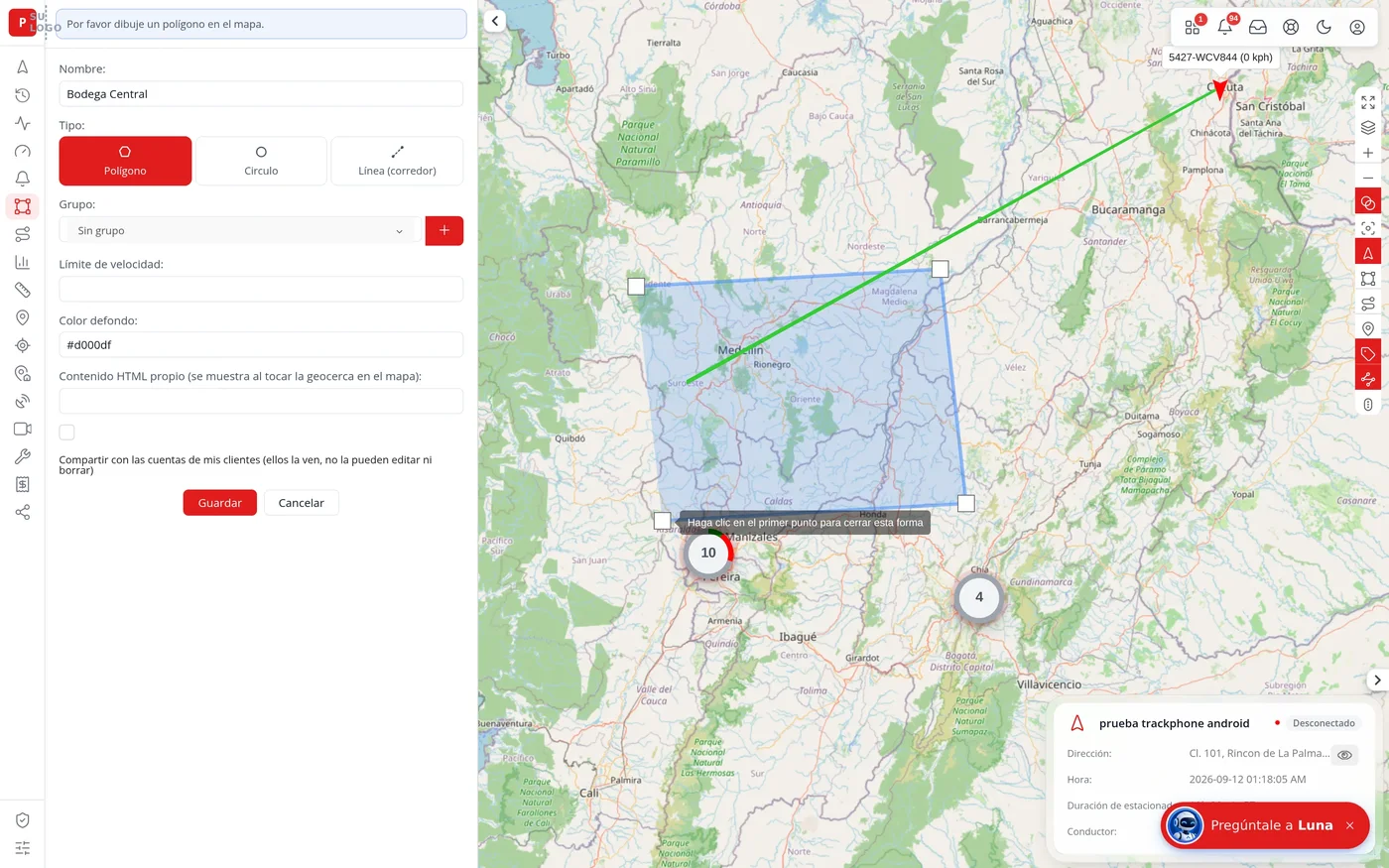Open the ruler measure icon in sidebar
The width and height of the screenshot is (1389, 868).
(22, 290)
